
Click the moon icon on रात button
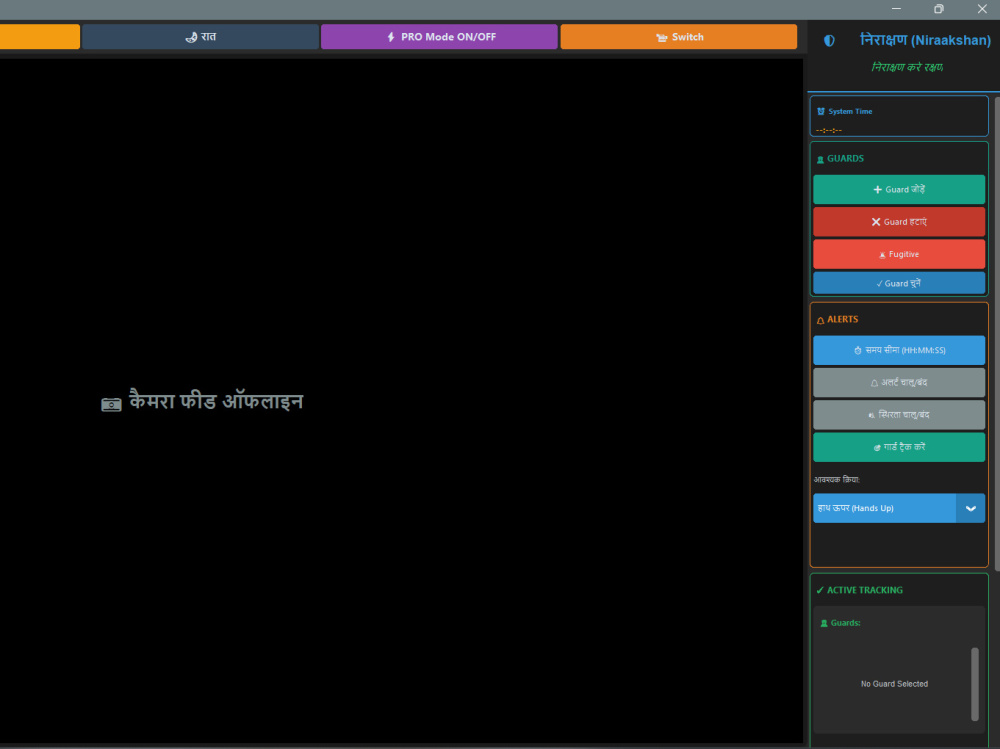coord(191,38)
